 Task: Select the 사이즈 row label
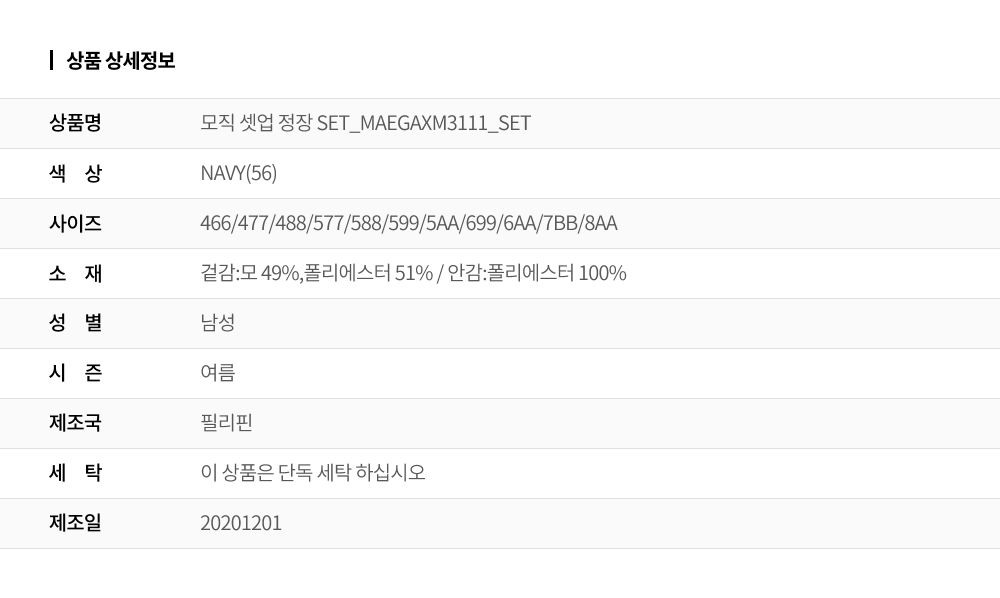[x=75, y=223]
